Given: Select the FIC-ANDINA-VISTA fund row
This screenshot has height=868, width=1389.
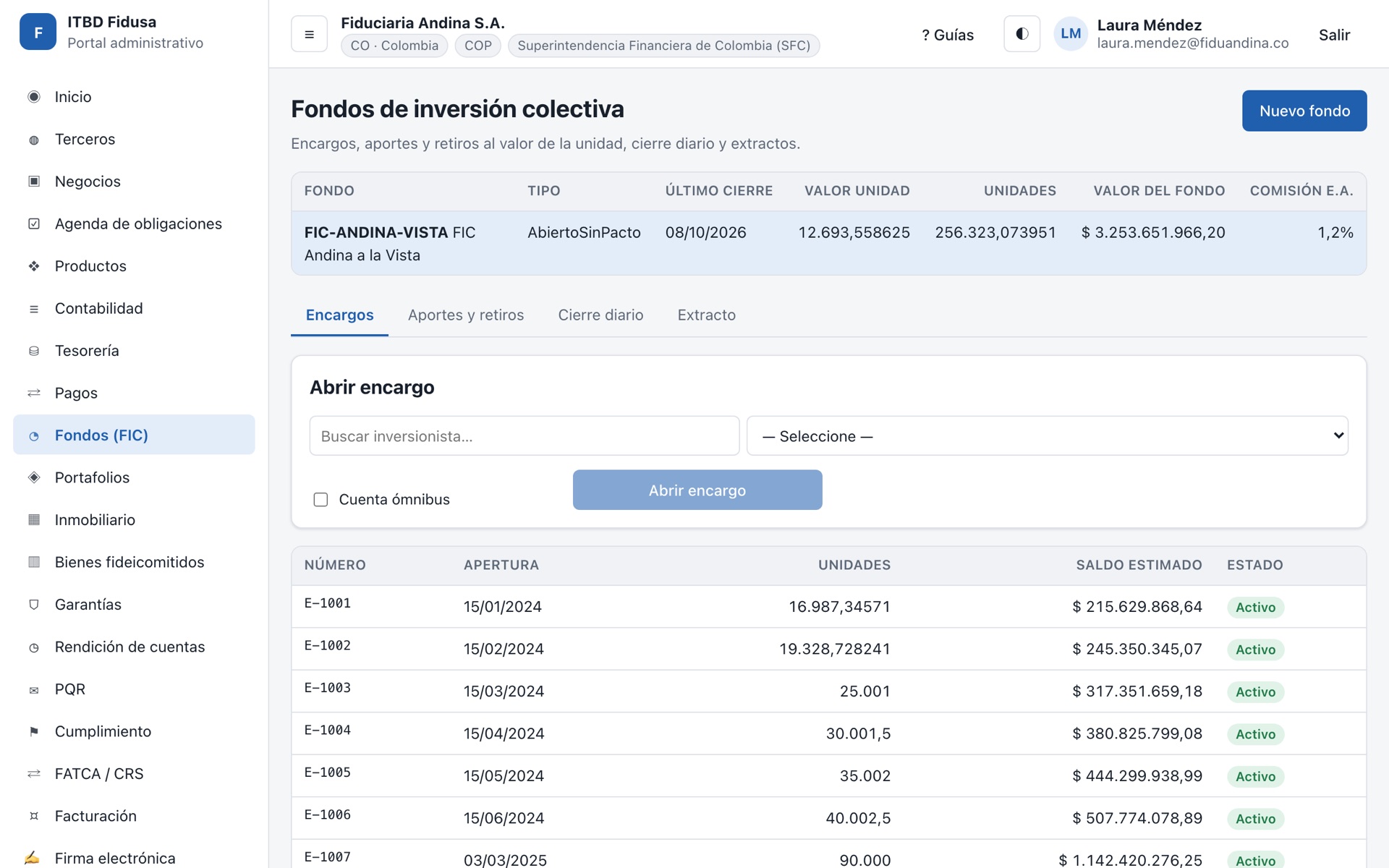Looking at the screenshot, I should click(x=828, y=243).
